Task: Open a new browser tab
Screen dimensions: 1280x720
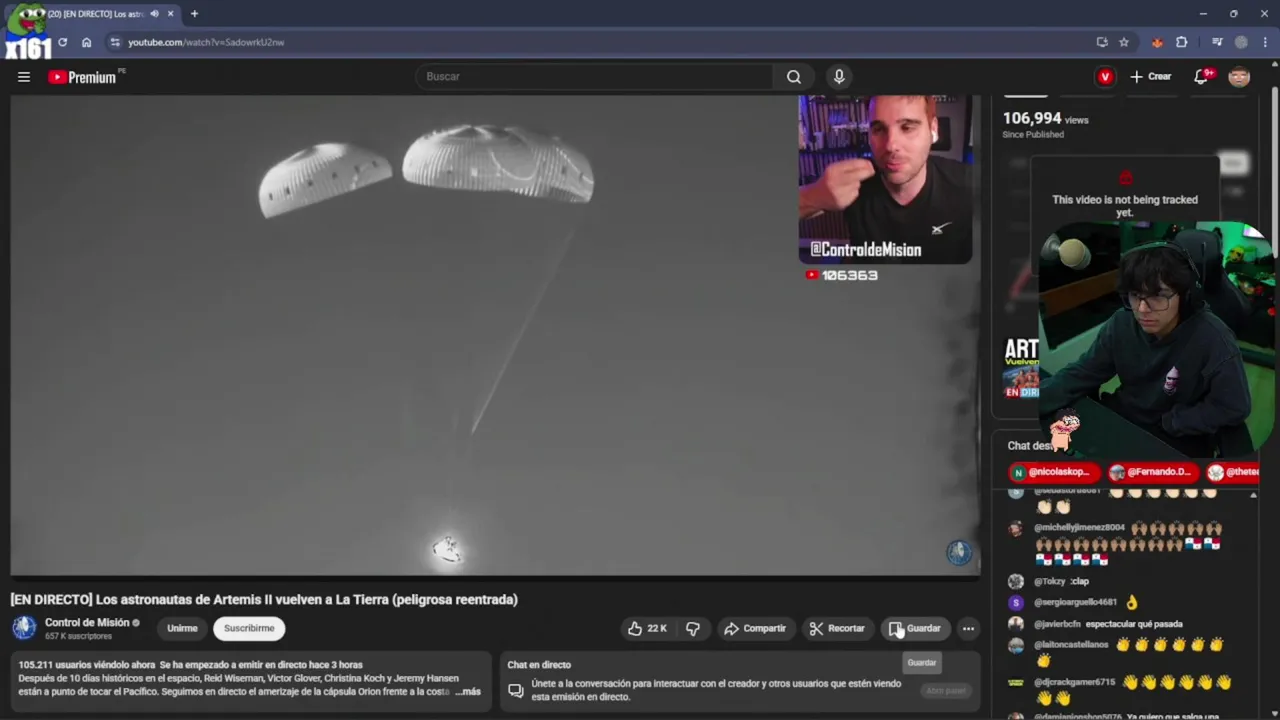Action: (194, 14)
